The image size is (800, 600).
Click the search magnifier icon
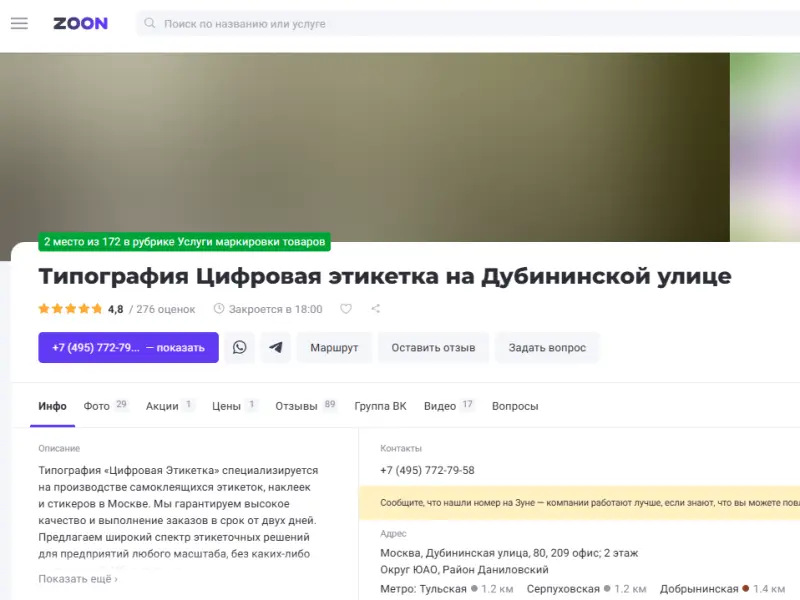click(x=148, y=23)
